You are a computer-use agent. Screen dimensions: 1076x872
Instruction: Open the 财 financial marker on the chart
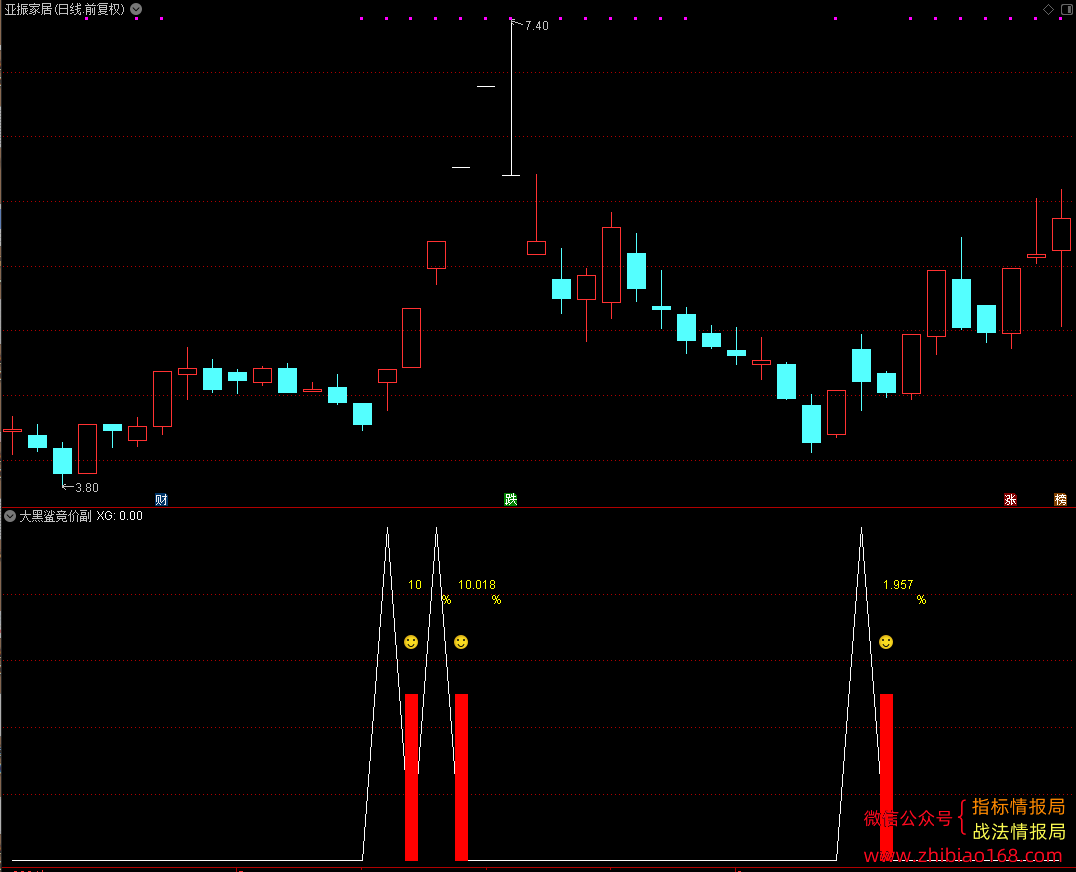coord(161,499)
